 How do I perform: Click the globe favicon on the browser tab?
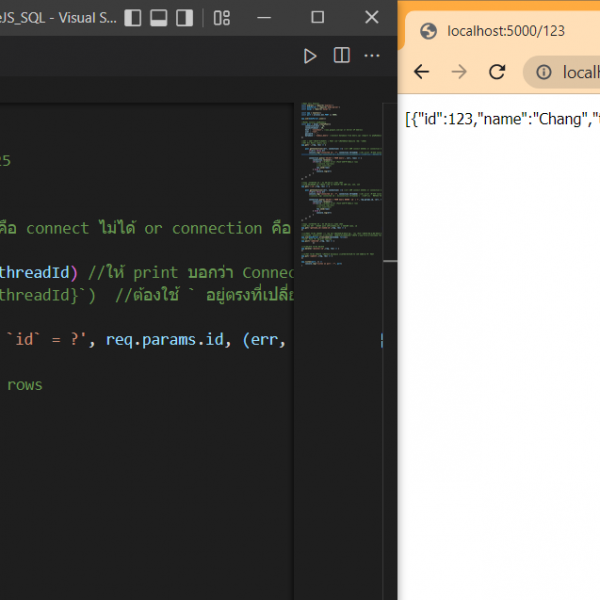[429, 31]
